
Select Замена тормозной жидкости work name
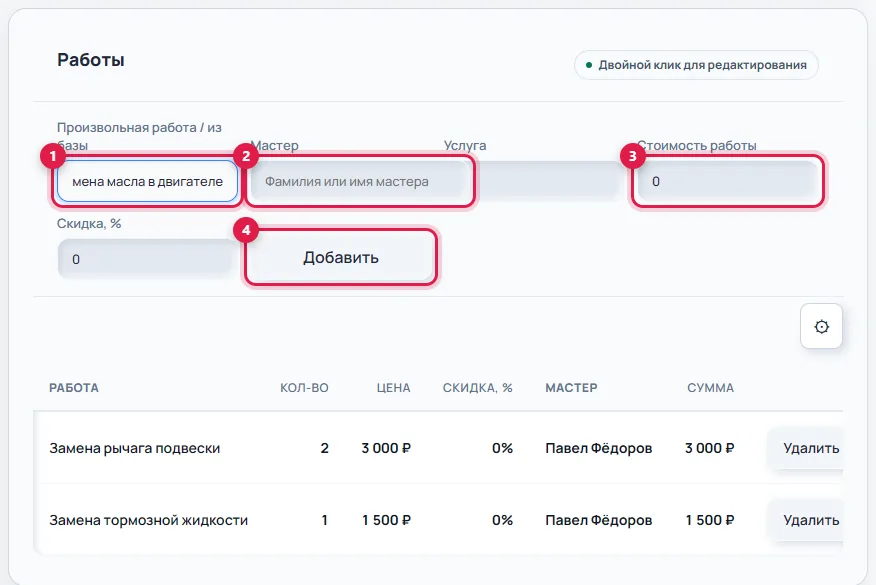[x=149, y=520]
